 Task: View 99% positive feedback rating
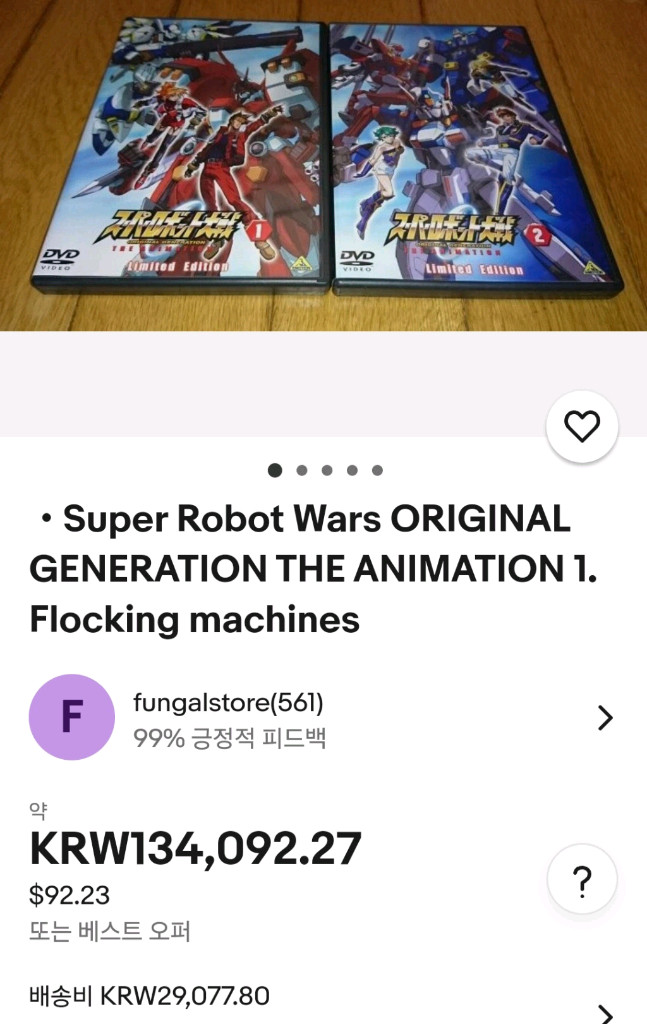(x=230, y=738)
